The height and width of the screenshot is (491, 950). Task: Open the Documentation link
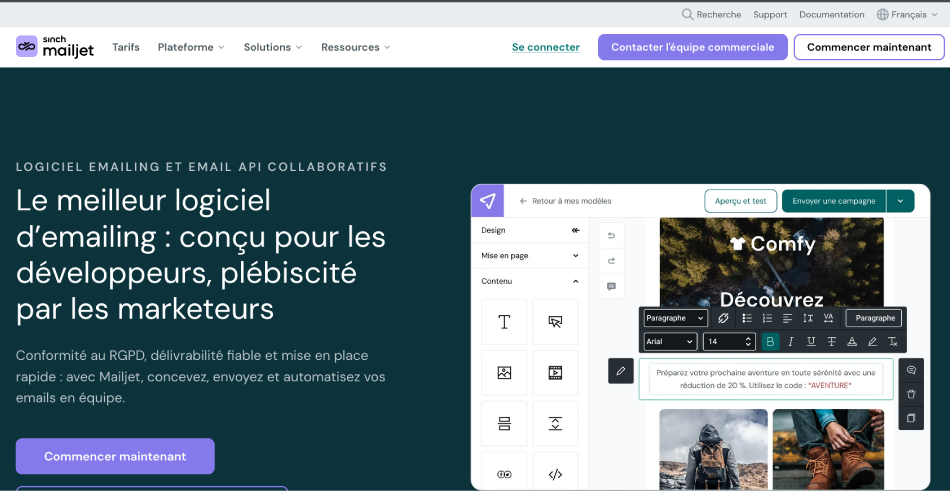(832, 15)
